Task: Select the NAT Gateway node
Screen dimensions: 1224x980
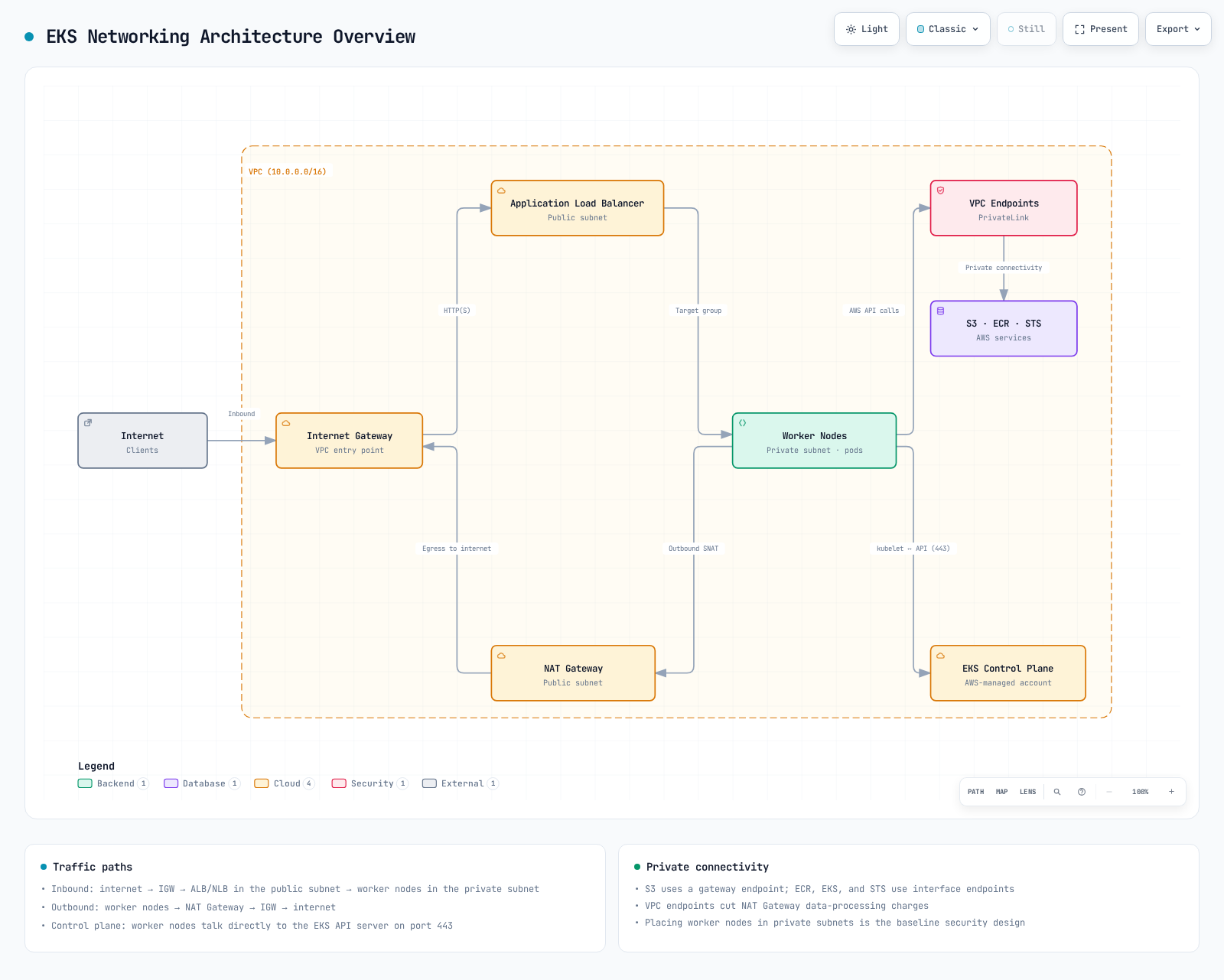Action: tap(573, 673)
